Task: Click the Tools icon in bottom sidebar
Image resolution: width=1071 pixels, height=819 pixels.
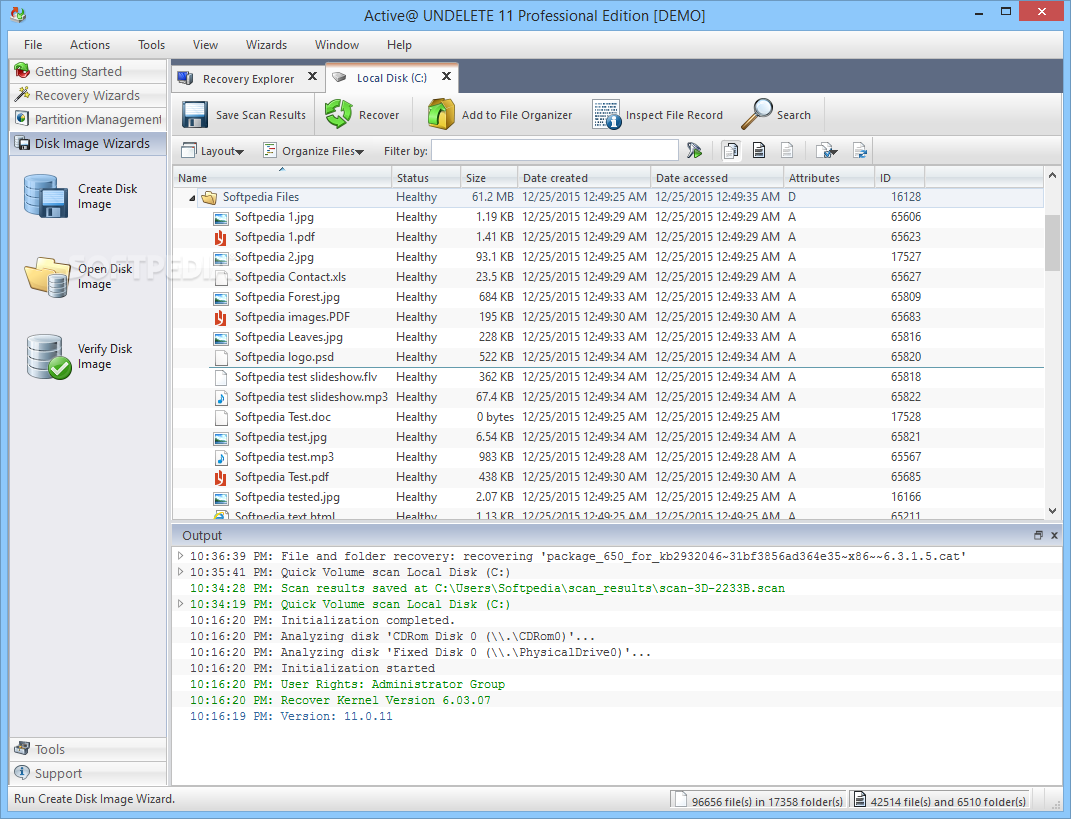Action: tap(23, 749)
